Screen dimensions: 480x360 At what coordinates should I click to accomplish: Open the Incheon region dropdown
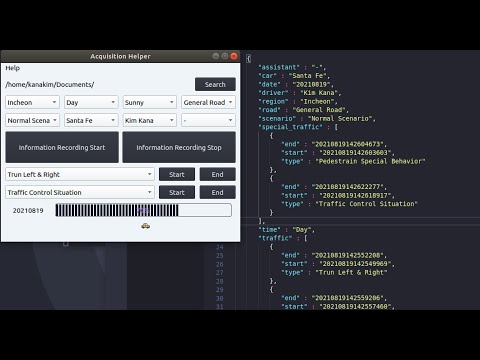pyautogui.click(x=32, y=102)
